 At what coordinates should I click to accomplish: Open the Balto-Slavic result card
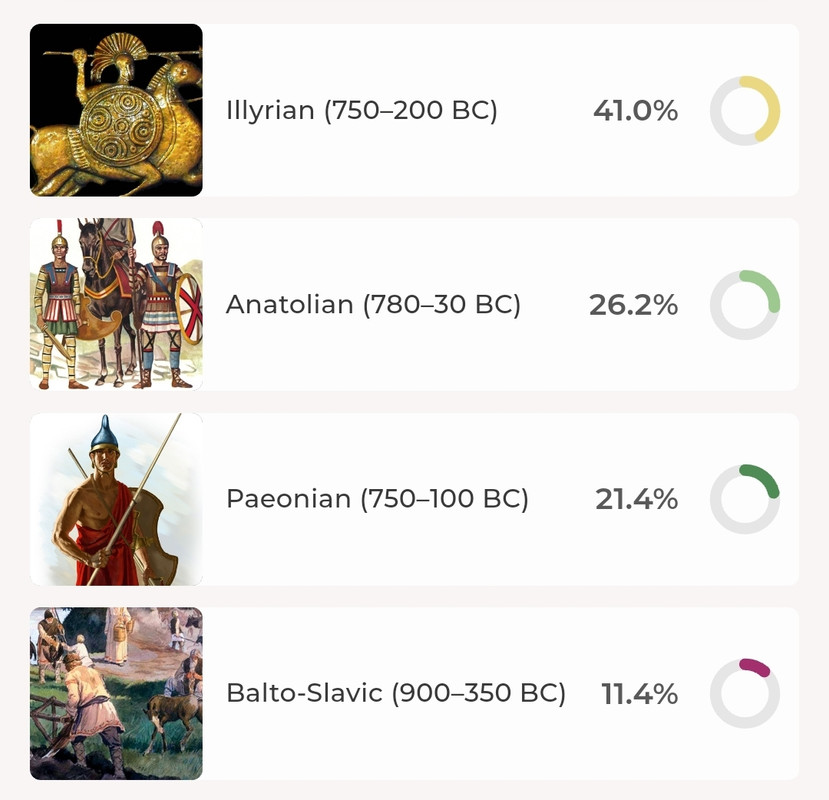(x=414, y=693)
